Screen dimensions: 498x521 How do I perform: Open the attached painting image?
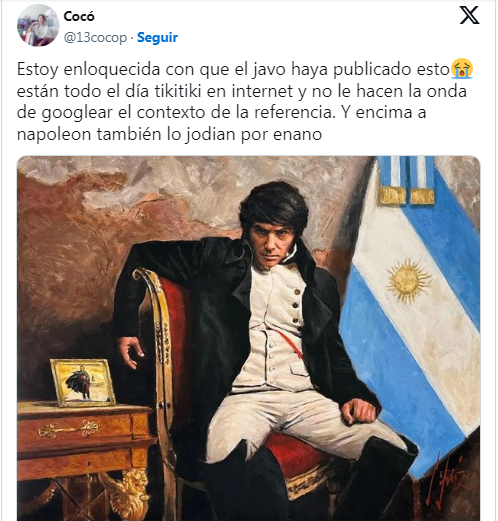(248, 338)
